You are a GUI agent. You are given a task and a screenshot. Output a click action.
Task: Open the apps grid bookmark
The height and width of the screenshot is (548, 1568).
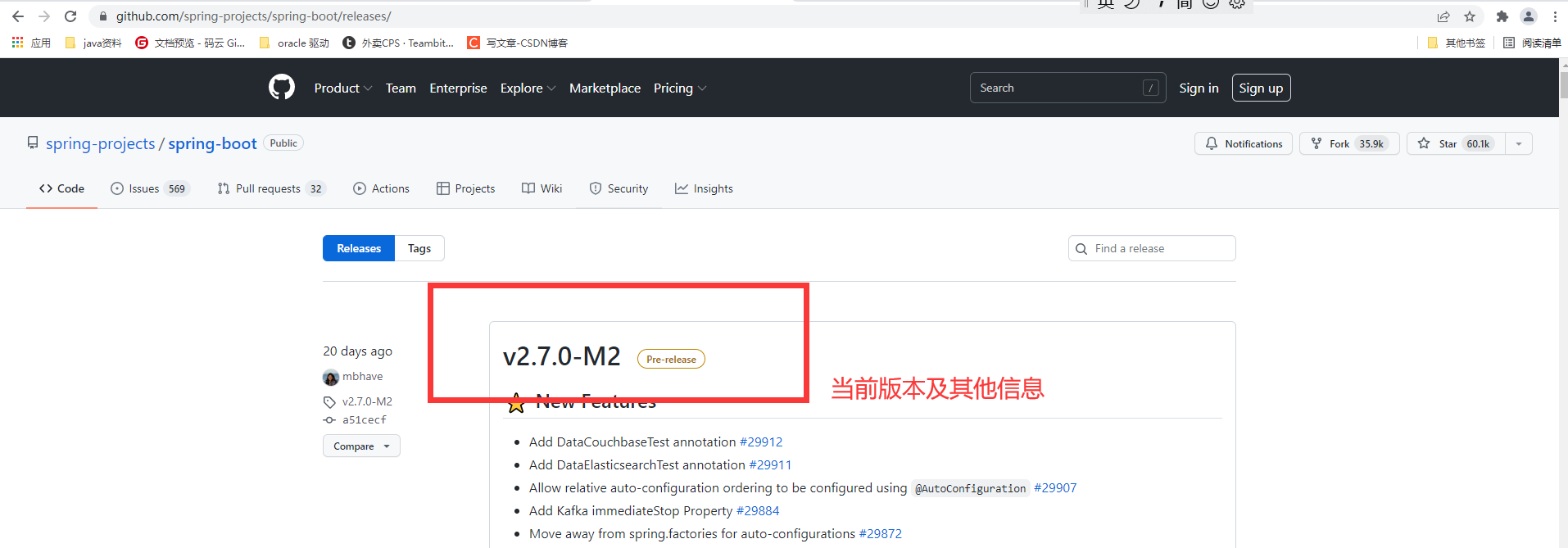point(31,43)
